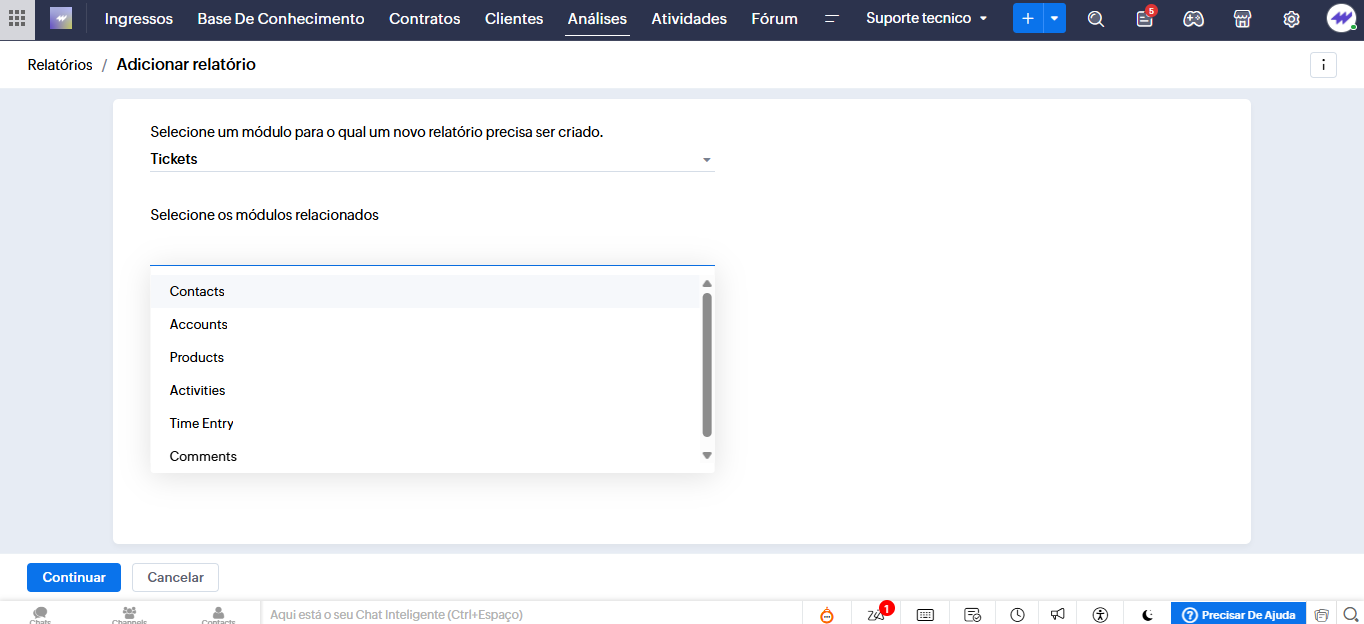Open the clock recent items icon
The height and width of the screenshot is (624, 1364).
pos(1017,615)
